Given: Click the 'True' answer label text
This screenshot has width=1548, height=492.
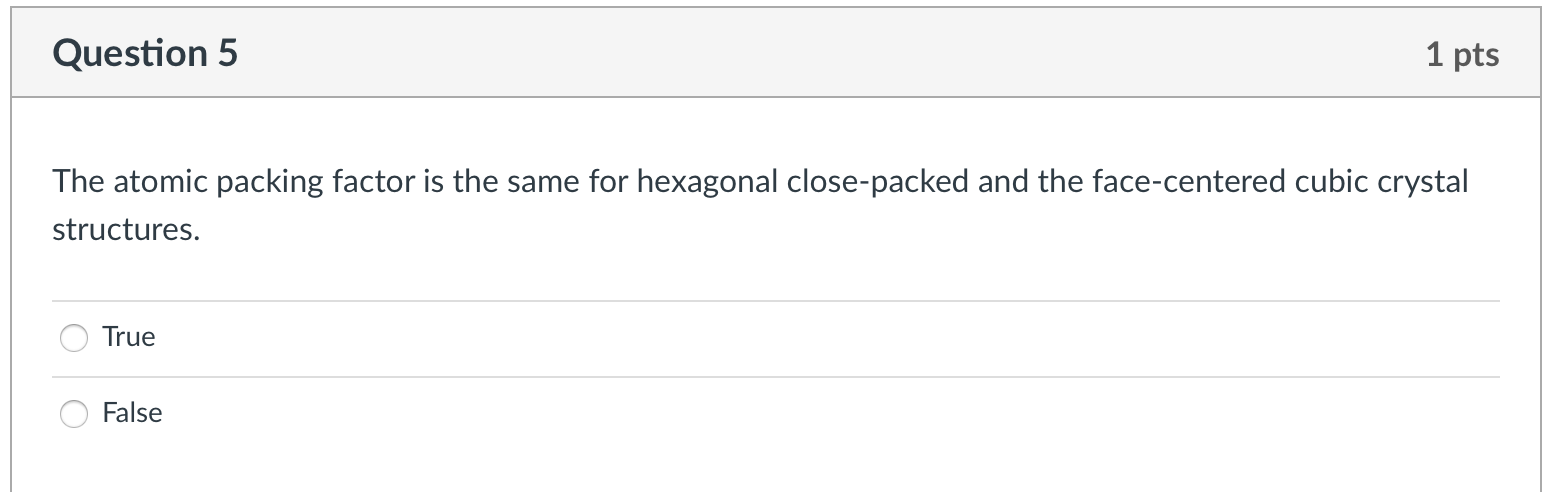Looking at the screenshot, I should tap(129, 337).
